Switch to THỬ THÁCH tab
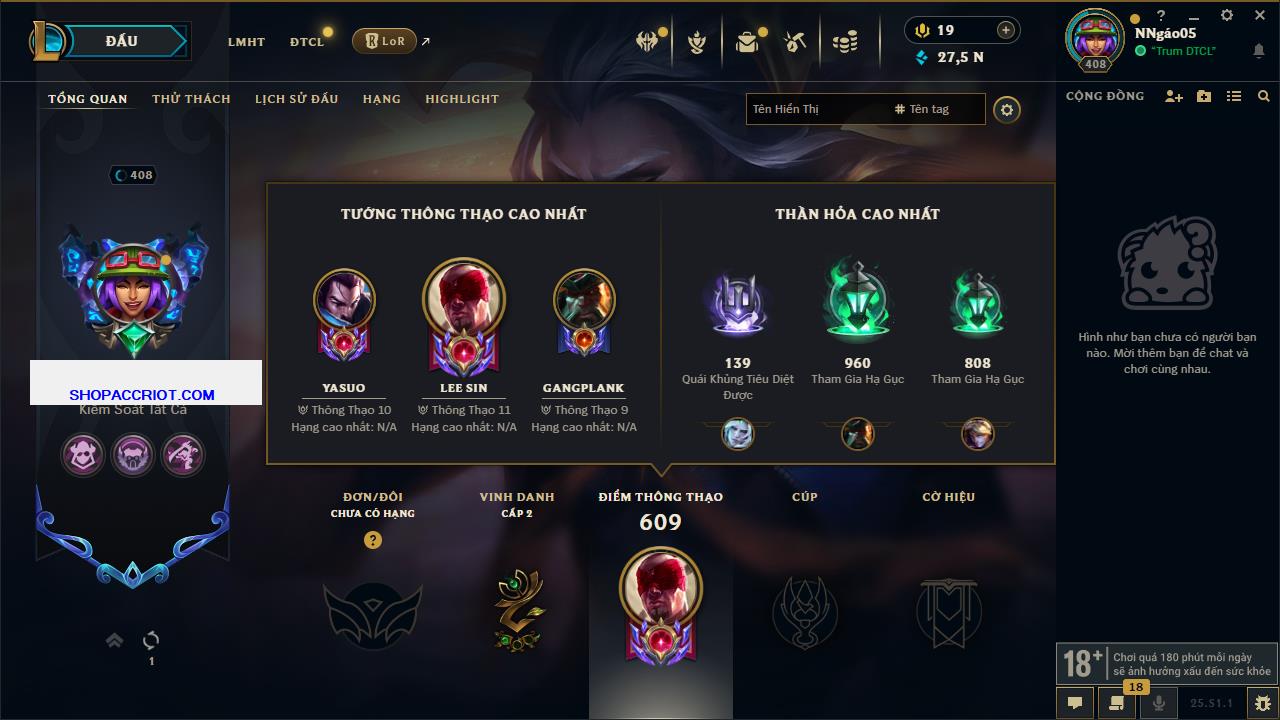Image resolution: width=1280 pixels, height=720 pixels. 191,99
